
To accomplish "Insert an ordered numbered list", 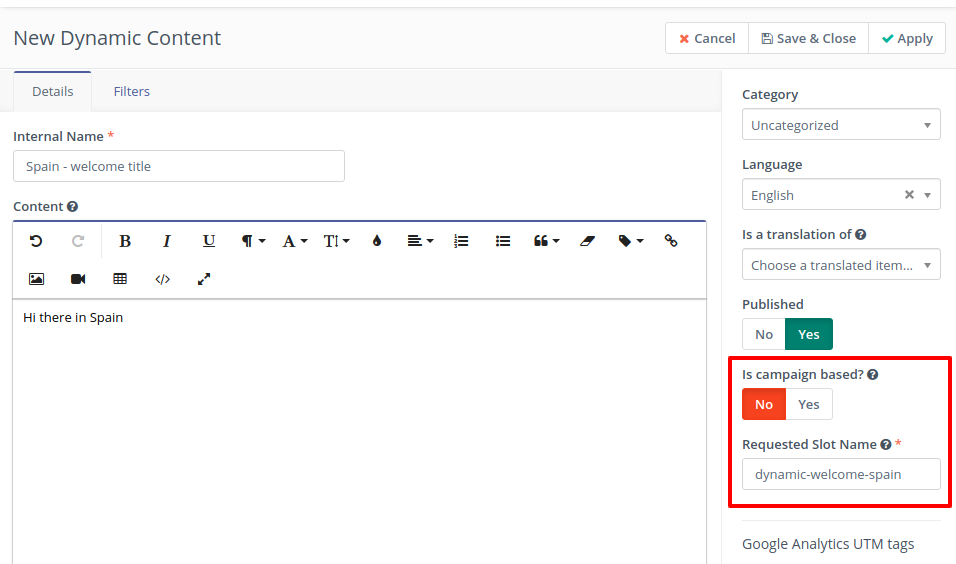I will (461, 241).
